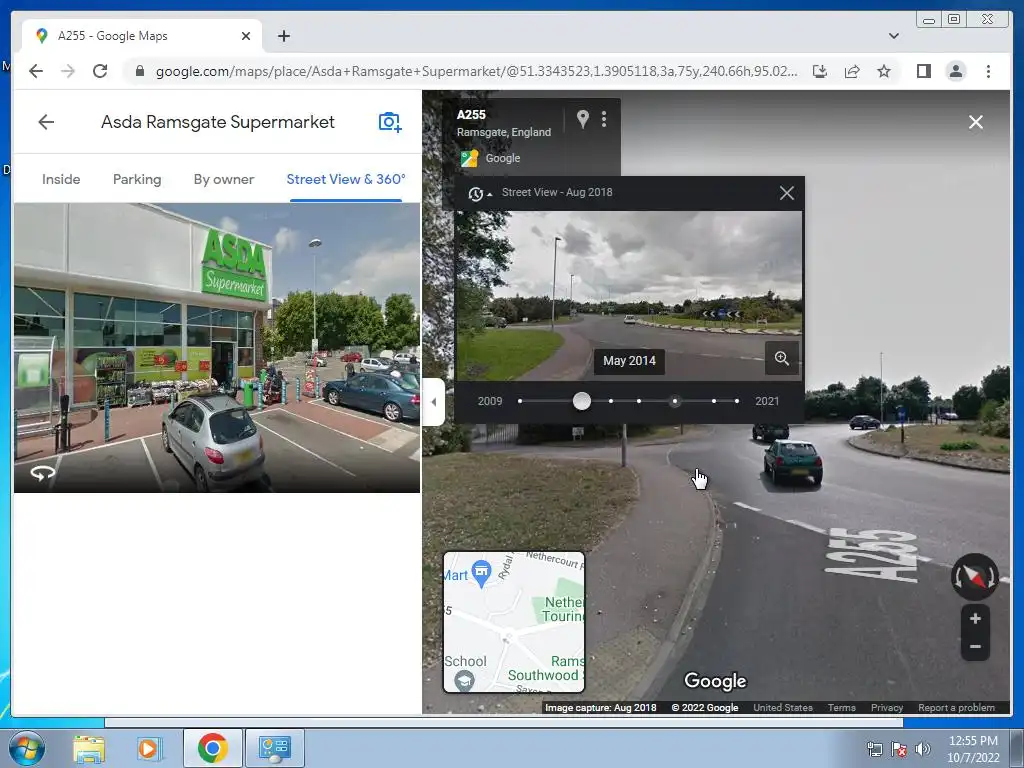Click the install app icon in address bar

tap(820, 71)
